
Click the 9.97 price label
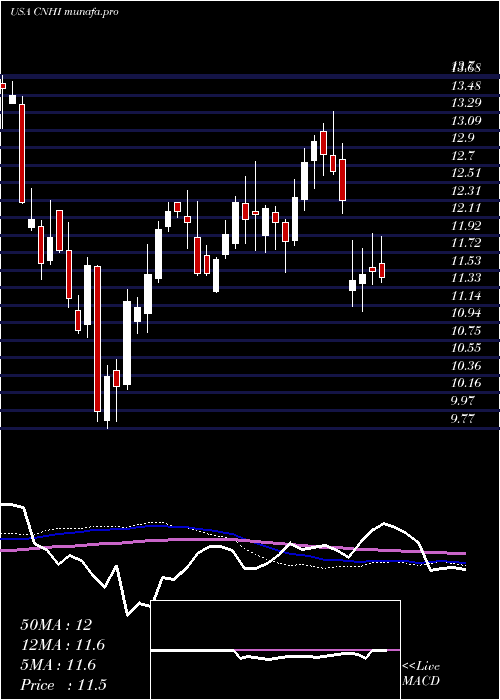click(x=462, y=400)
